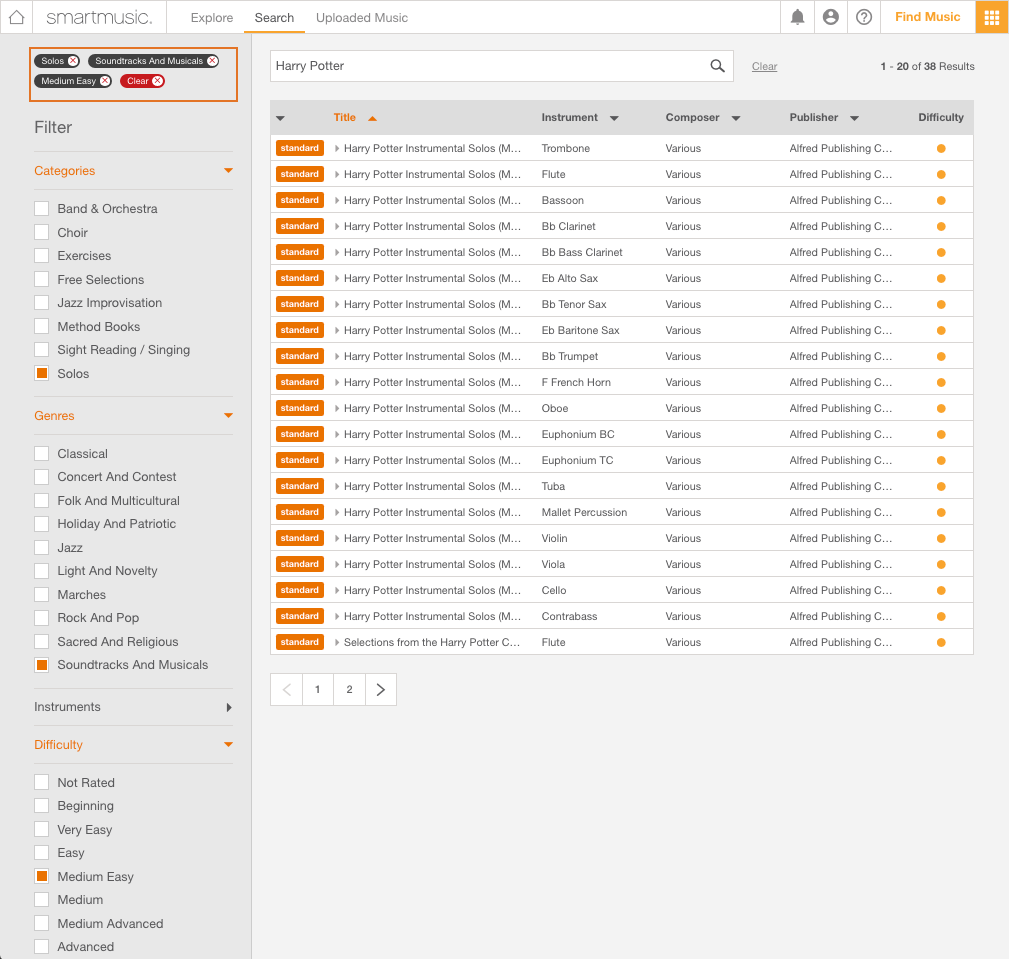
Task: Click the difficulty dot on the Violin row
Action: click(x=941, y=538)
